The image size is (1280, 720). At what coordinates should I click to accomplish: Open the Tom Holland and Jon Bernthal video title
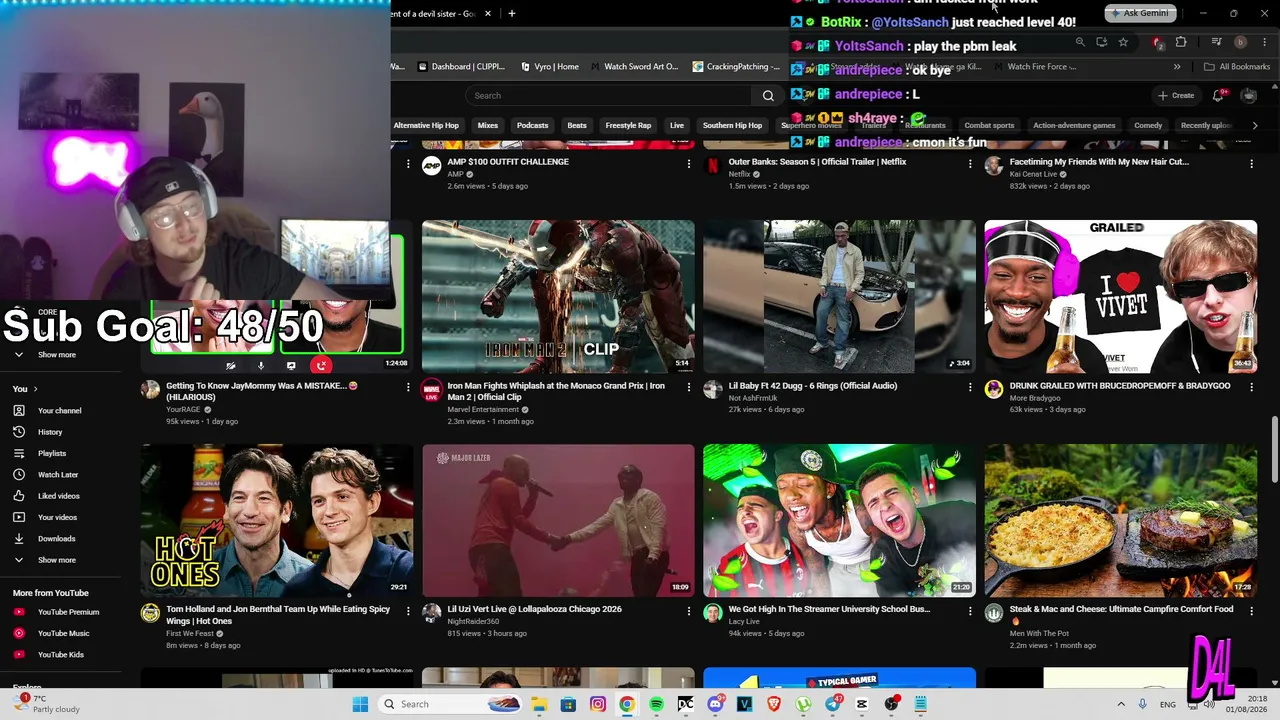[x=278, y=615]
